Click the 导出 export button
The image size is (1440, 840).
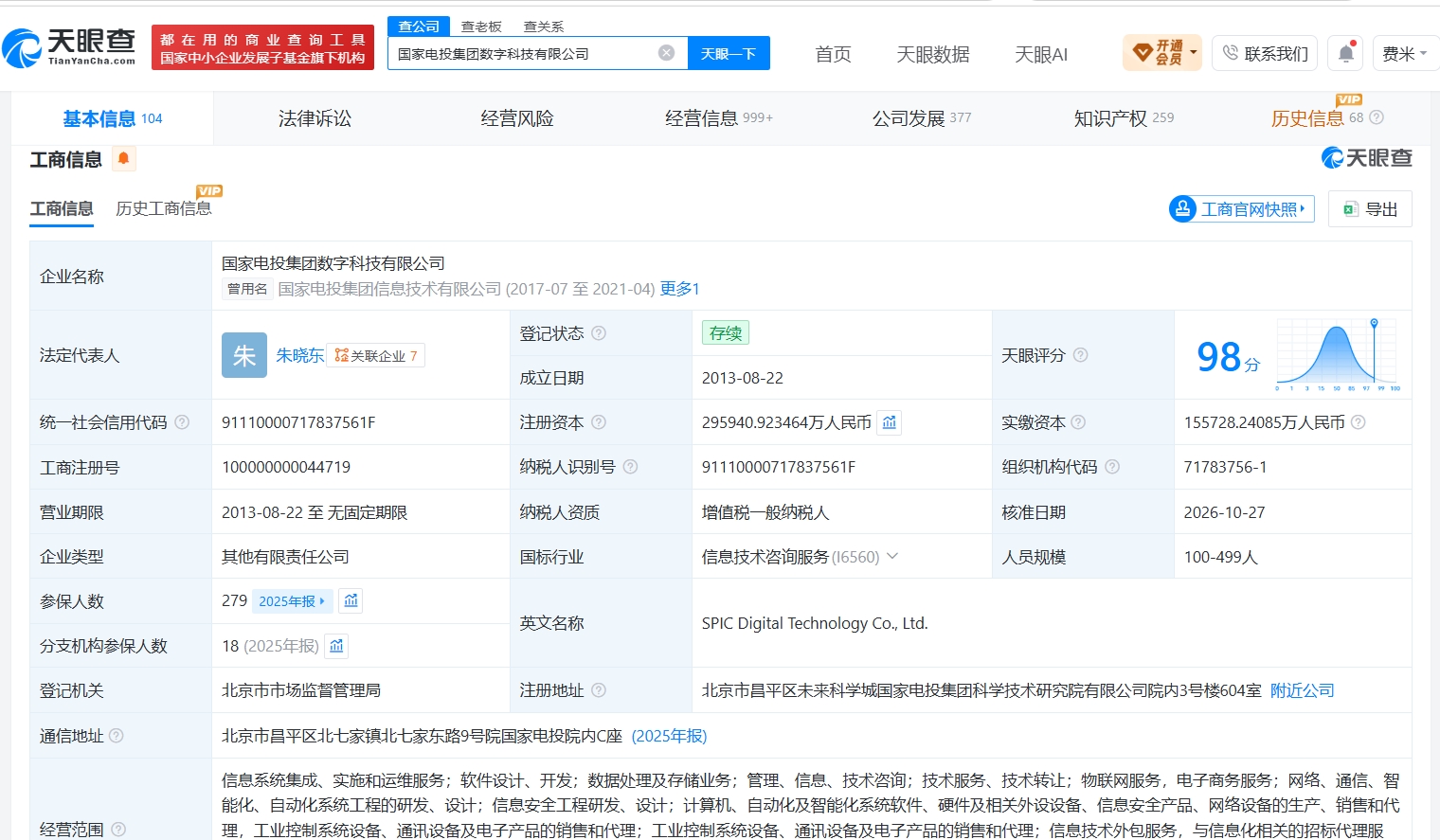point(1370,209)
